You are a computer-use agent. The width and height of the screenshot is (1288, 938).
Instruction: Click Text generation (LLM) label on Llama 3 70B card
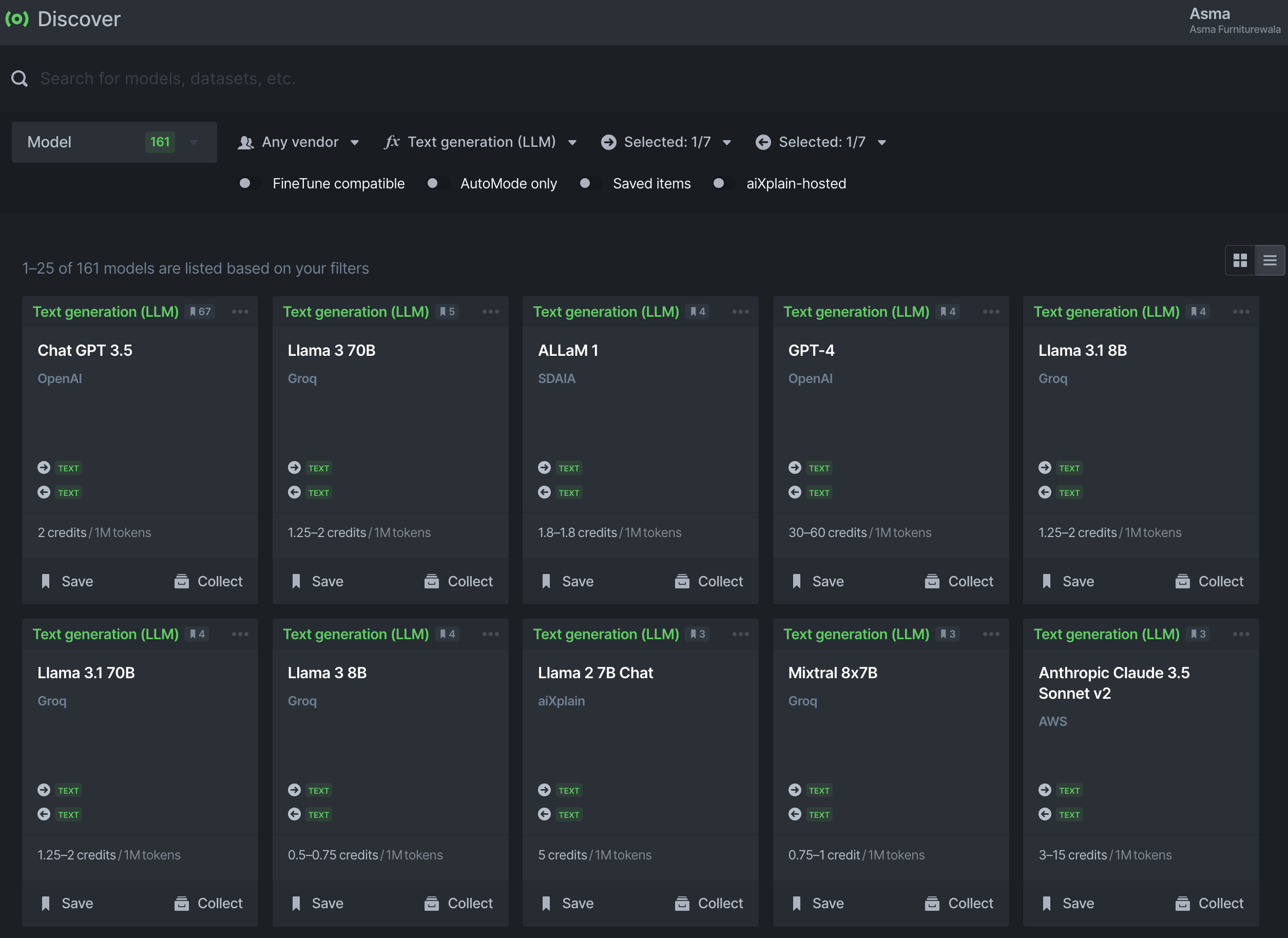[x=356, y=312]
